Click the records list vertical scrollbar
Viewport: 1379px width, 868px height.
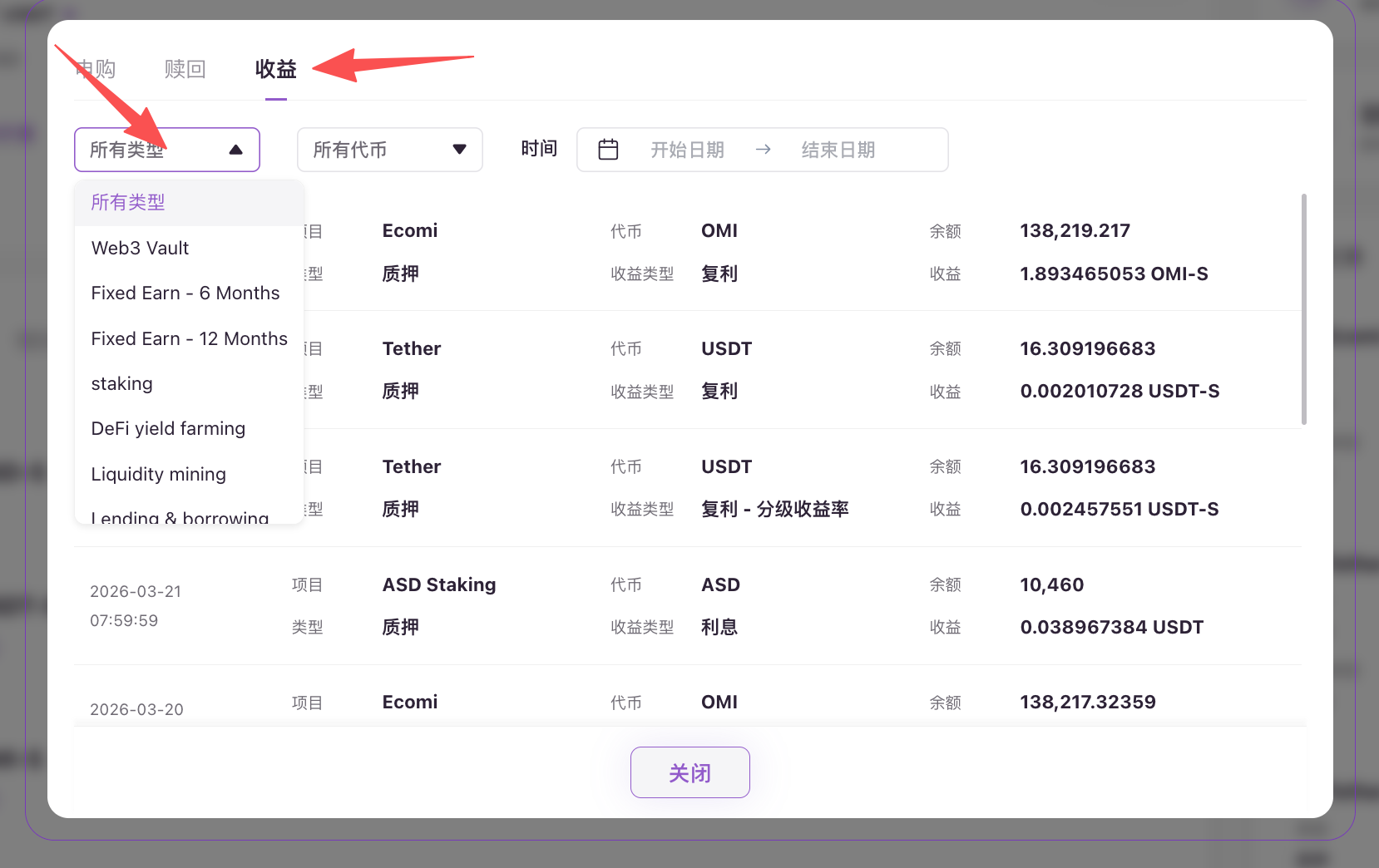click(x=1303, y=309)
